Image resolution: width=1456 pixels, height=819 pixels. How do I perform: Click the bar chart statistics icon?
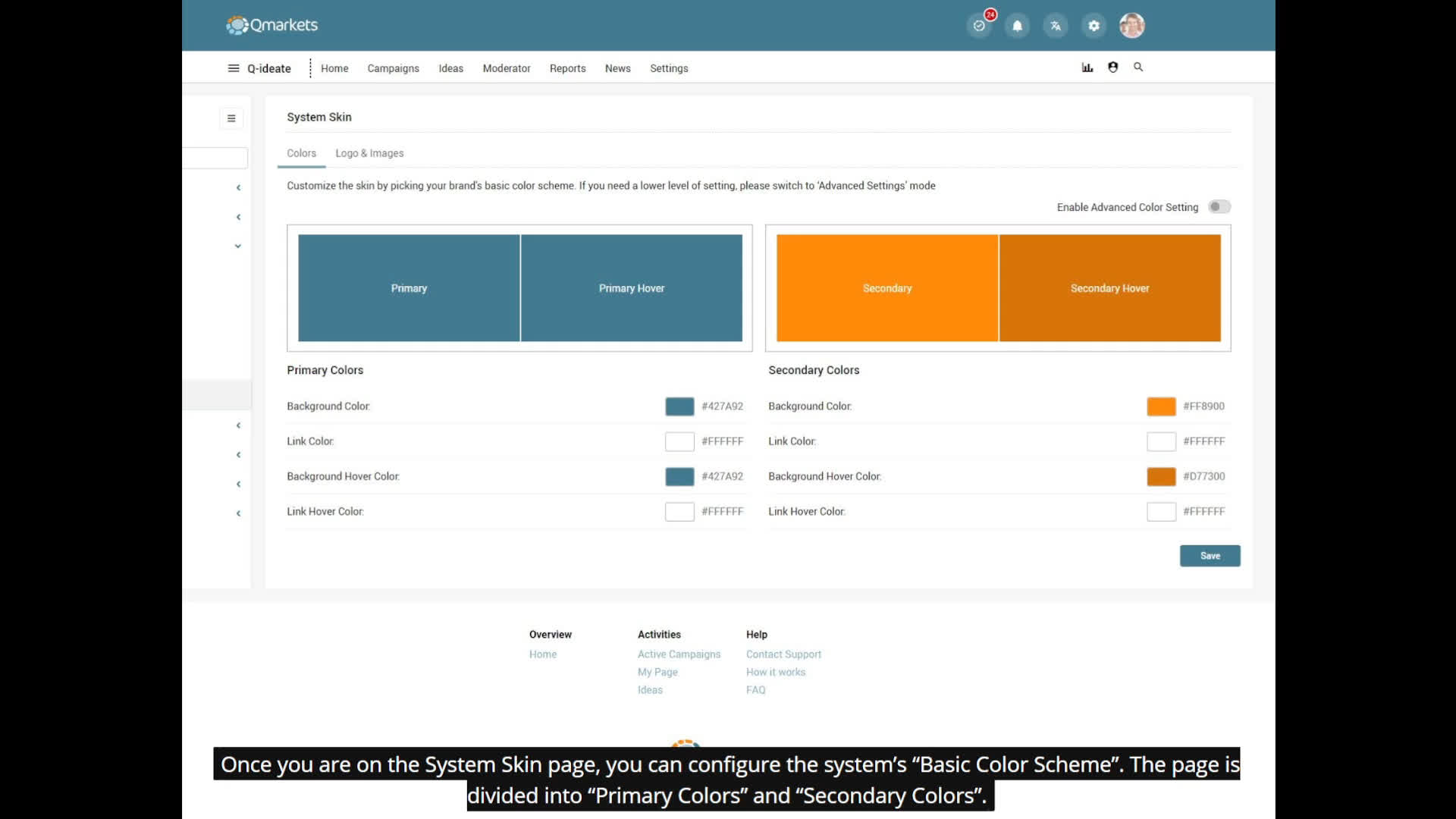click(1087, 67)
